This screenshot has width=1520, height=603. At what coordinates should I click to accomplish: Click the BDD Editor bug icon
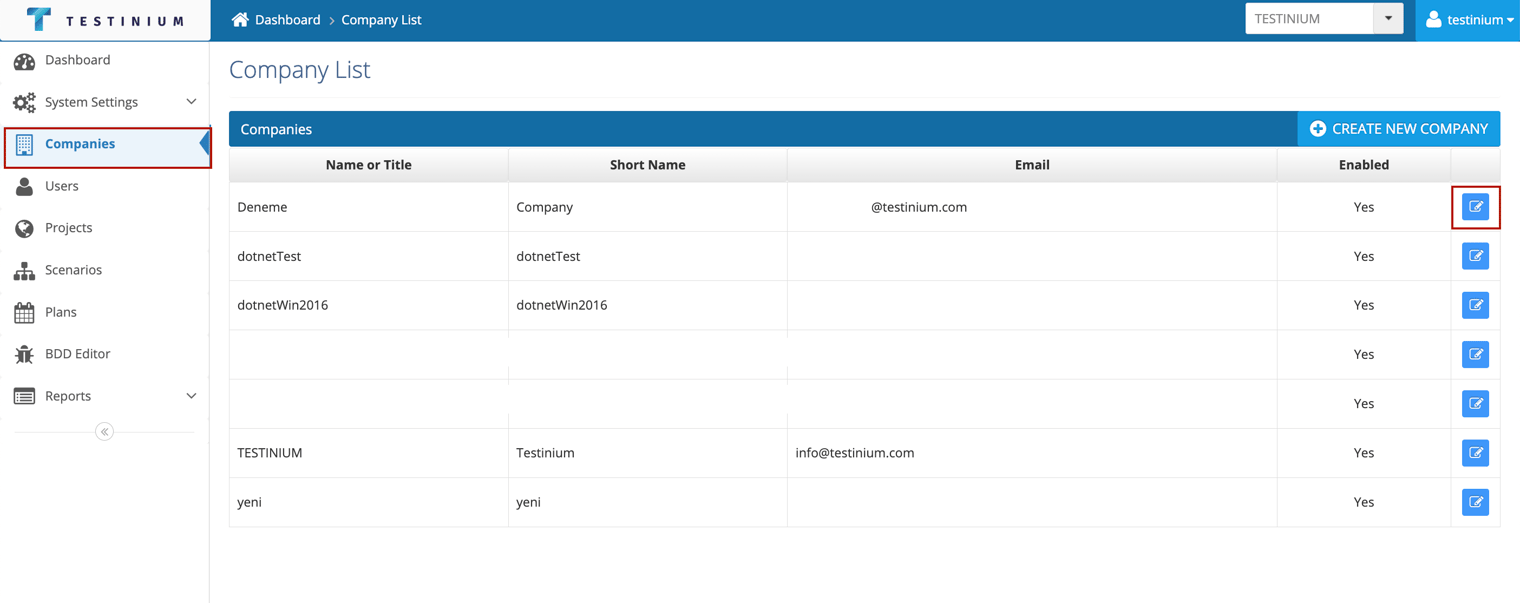(24, 354)
